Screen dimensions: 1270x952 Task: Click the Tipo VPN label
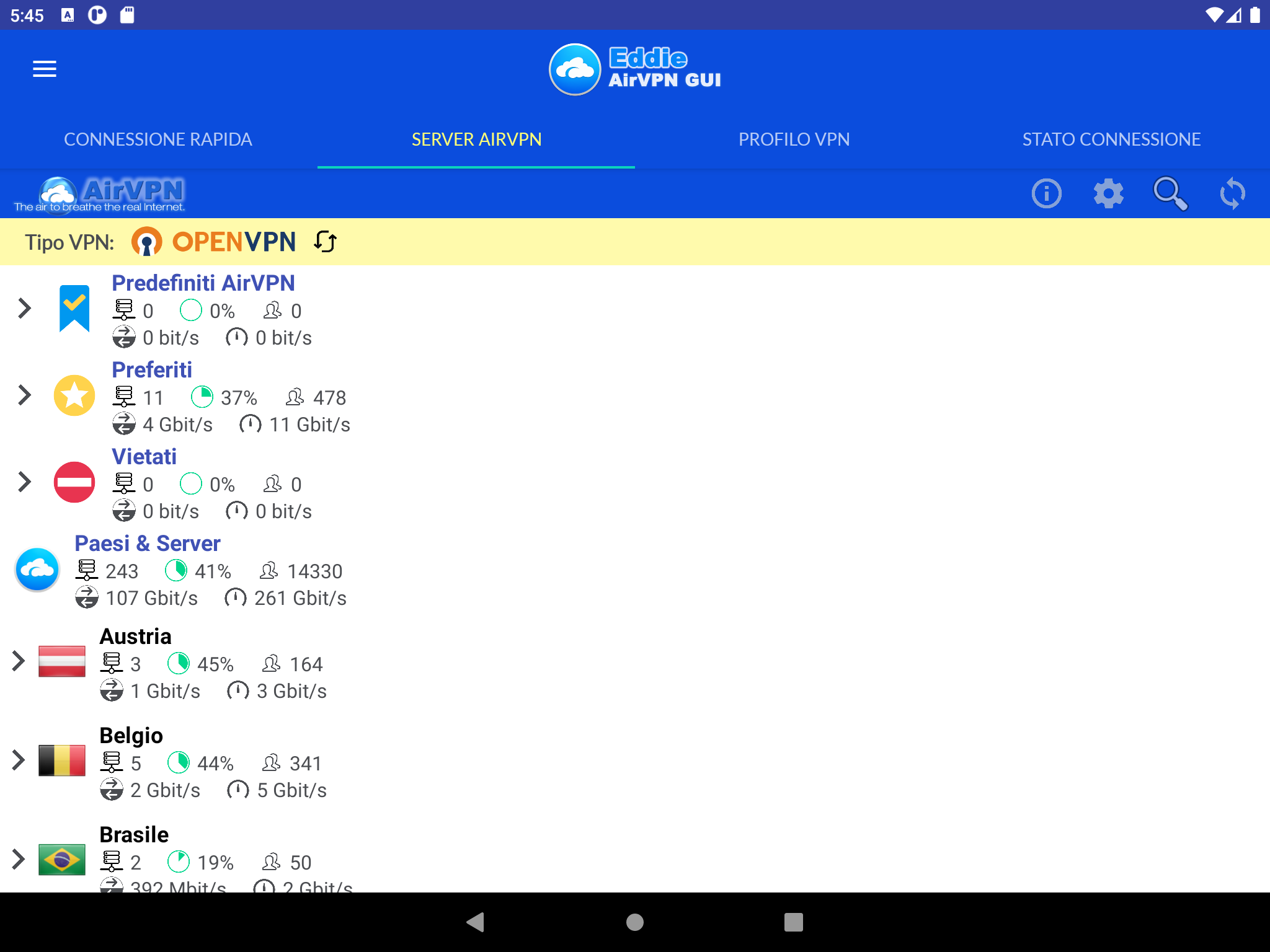point(69,242)
